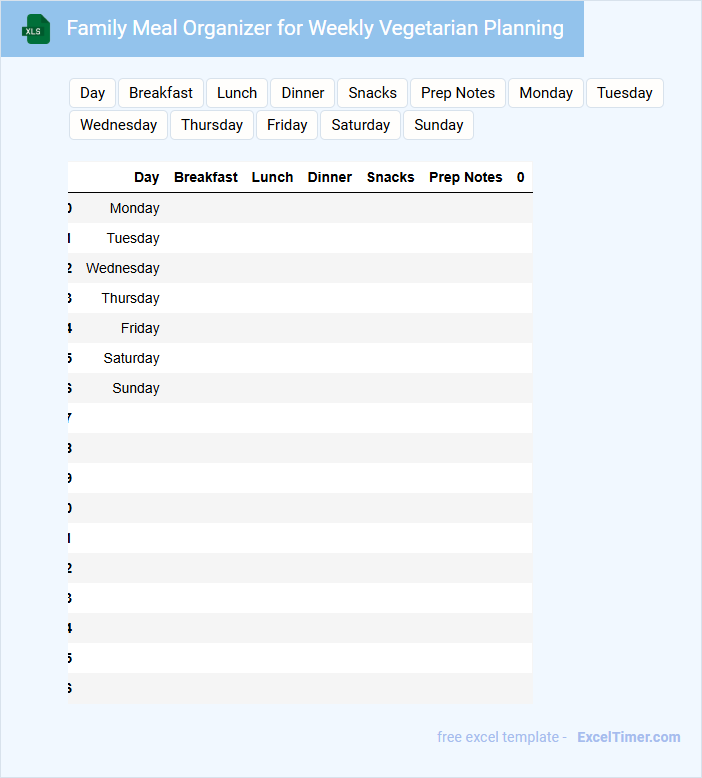Select the Friday tag button

[287, 125]
